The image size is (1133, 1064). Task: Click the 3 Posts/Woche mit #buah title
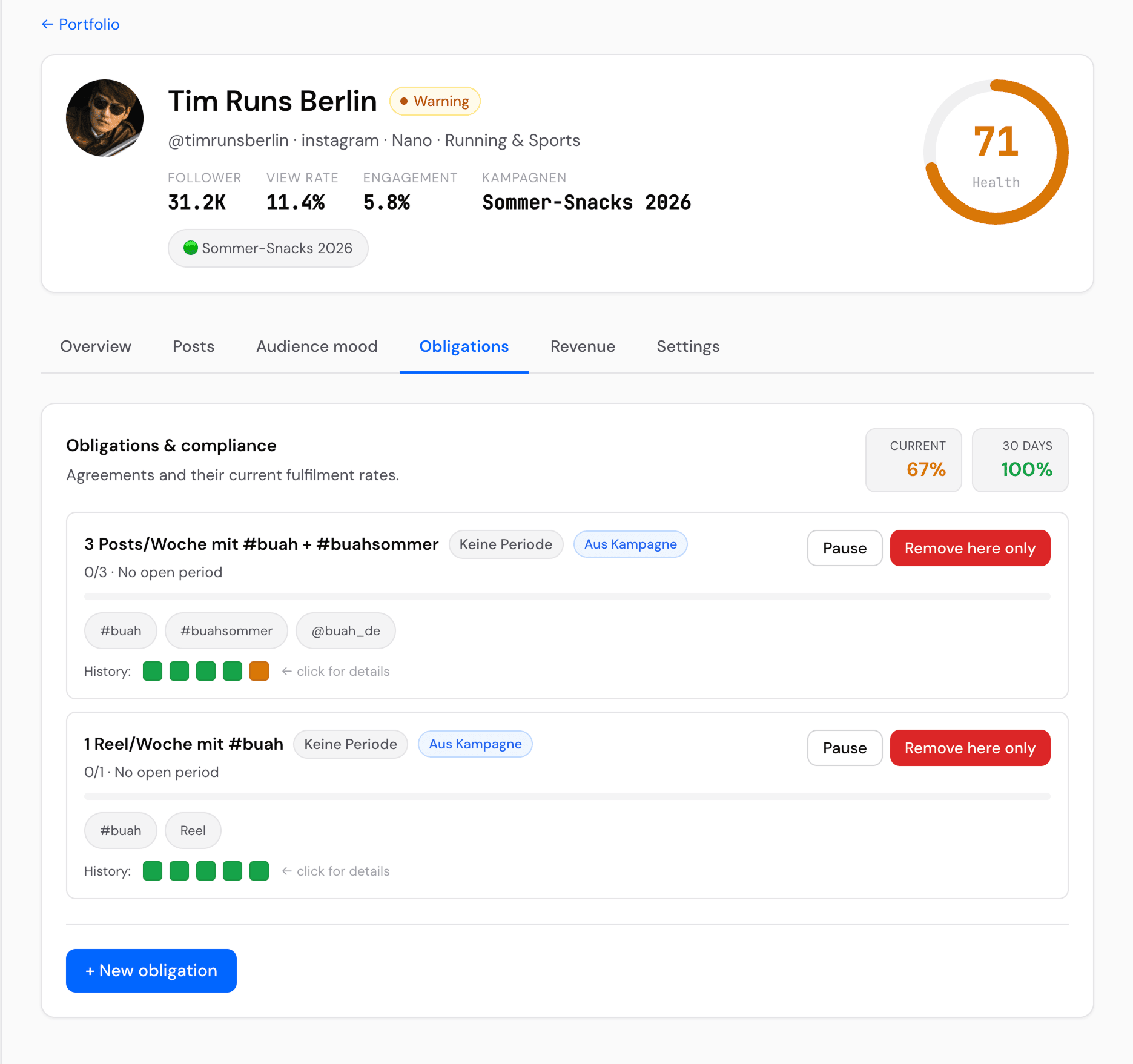(262, 544)
